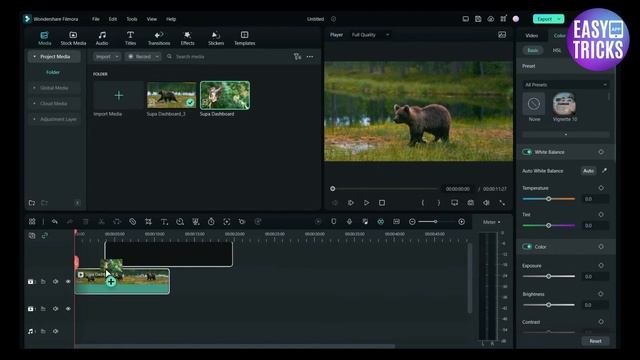This screenshot has height=360, width=640.
Task: Click the Reset button in the color panel
Action: (595, 341)
